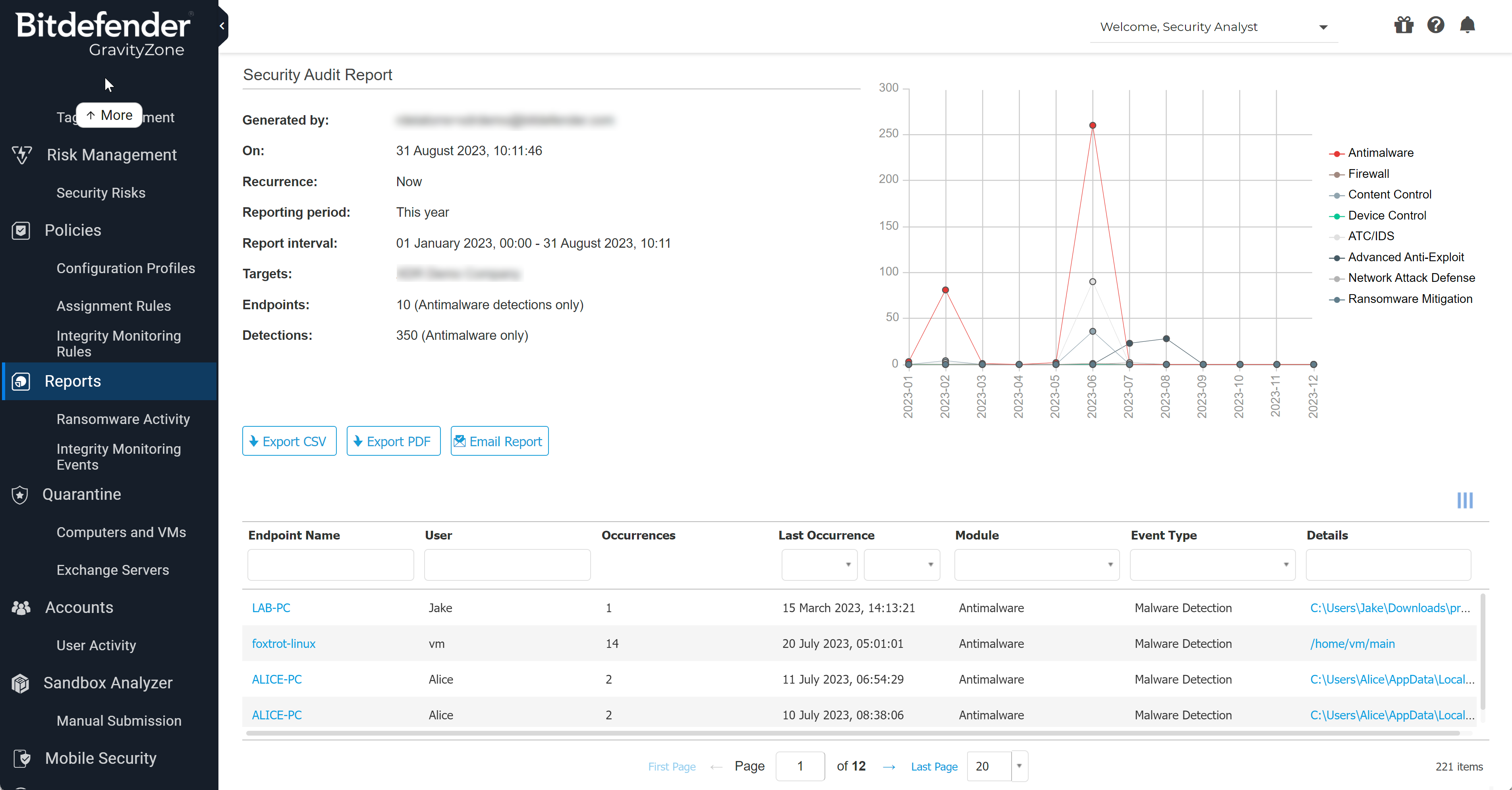Screen dimensions: 1512x790
Task: Open Assignment Rules in sidebar
Action: tap(114, 306)
